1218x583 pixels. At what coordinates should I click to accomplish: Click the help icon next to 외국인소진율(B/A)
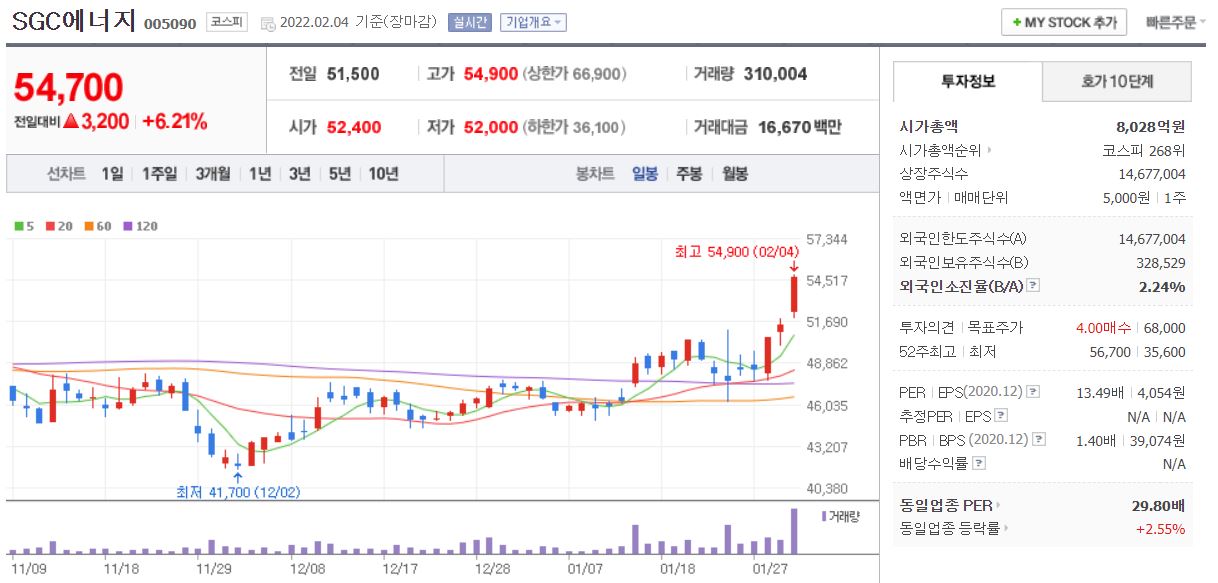(x=1032, y=286)
